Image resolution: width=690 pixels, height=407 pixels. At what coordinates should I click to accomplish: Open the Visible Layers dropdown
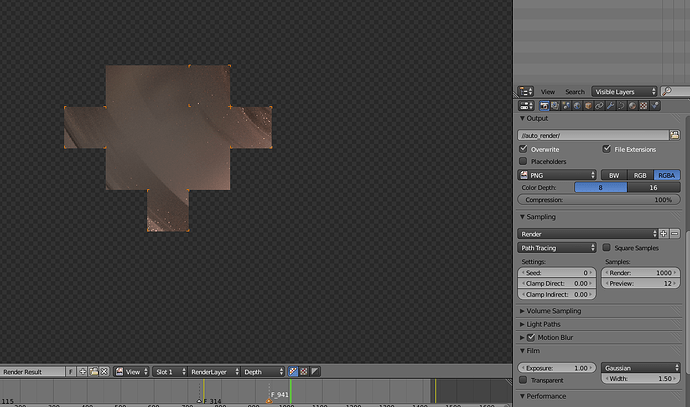click(x=624, y=92)
